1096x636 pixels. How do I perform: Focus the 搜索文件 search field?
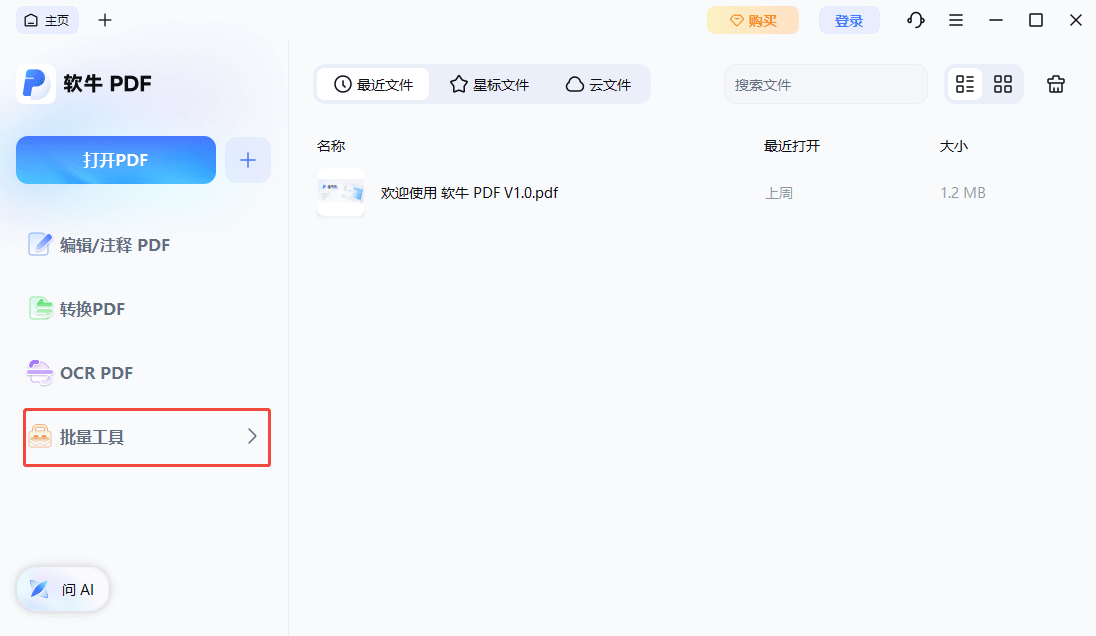(825, 85)
